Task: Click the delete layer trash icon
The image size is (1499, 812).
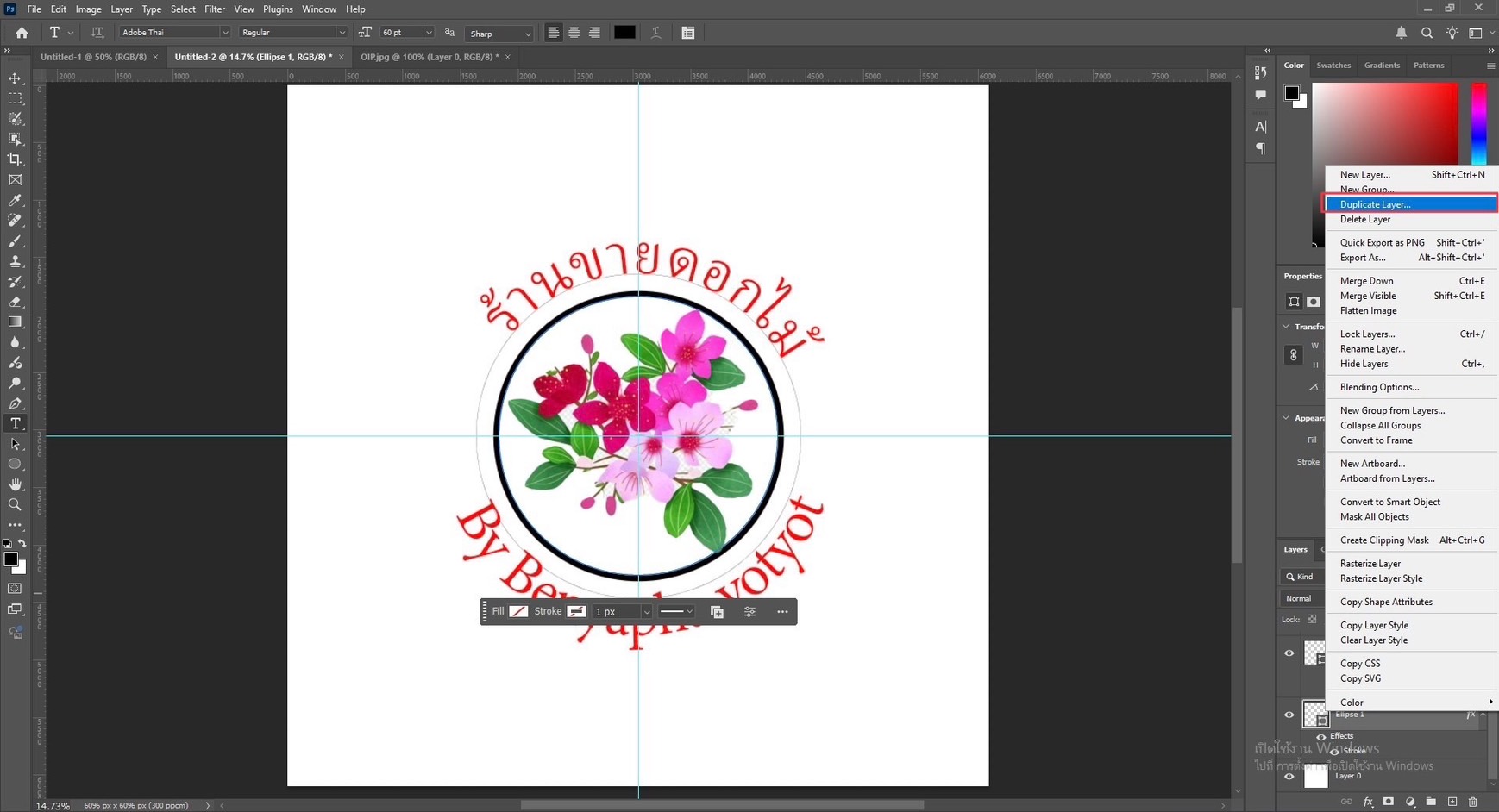Action: coord(1472,802)
